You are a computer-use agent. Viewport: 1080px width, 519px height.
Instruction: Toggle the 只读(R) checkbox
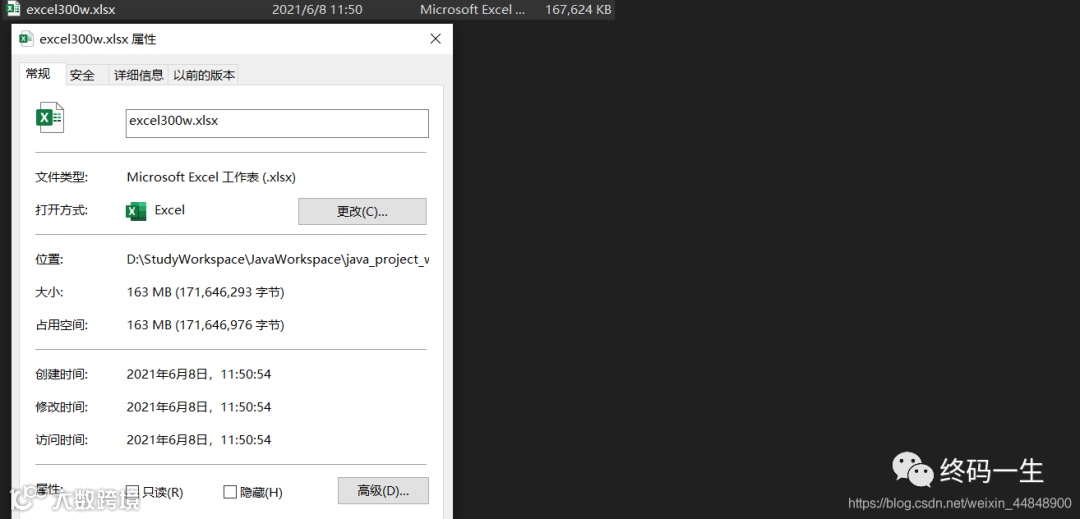pos(133,491)
